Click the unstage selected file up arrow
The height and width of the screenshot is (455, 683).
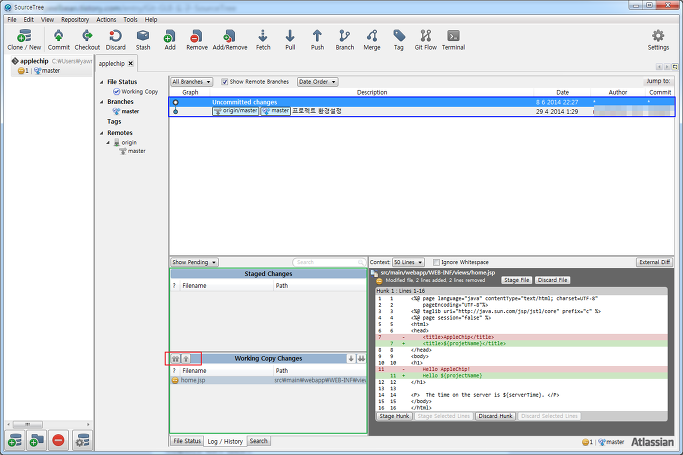186,358
